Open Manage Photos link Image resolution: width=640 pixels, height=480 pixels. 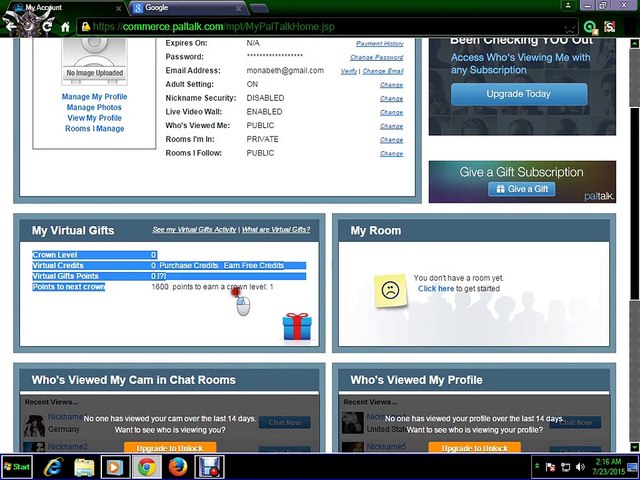point(94,107)
